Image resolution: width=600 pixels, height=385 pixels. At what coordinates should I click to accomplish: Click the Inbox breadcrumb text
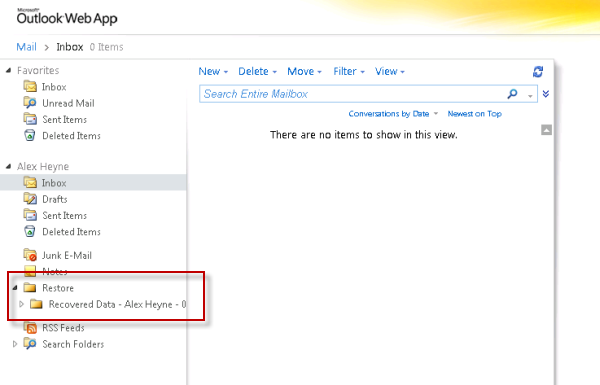[70, 47]
